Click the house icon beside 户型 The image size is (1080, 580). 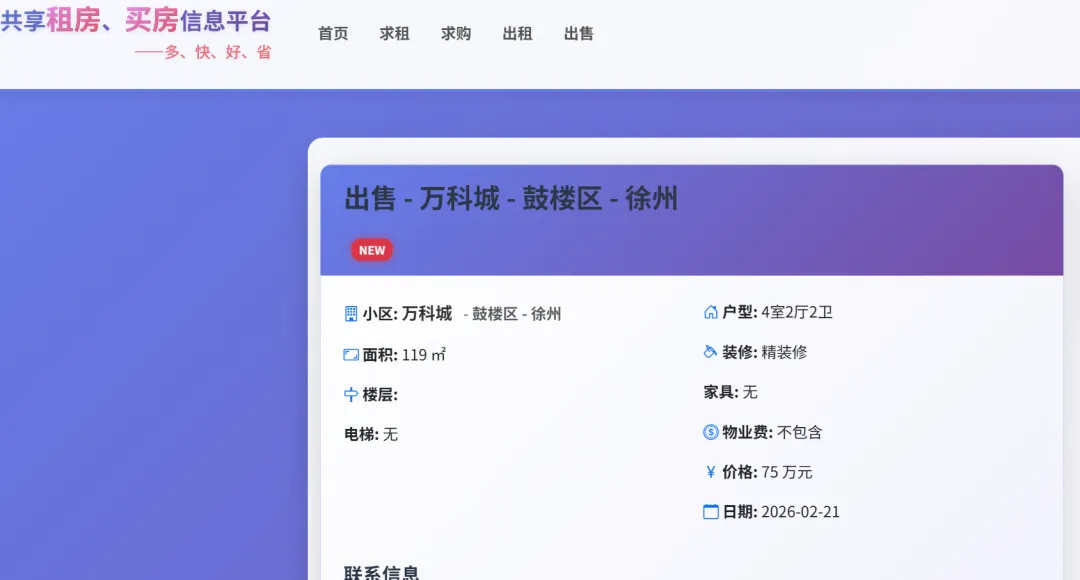(711, 312)
